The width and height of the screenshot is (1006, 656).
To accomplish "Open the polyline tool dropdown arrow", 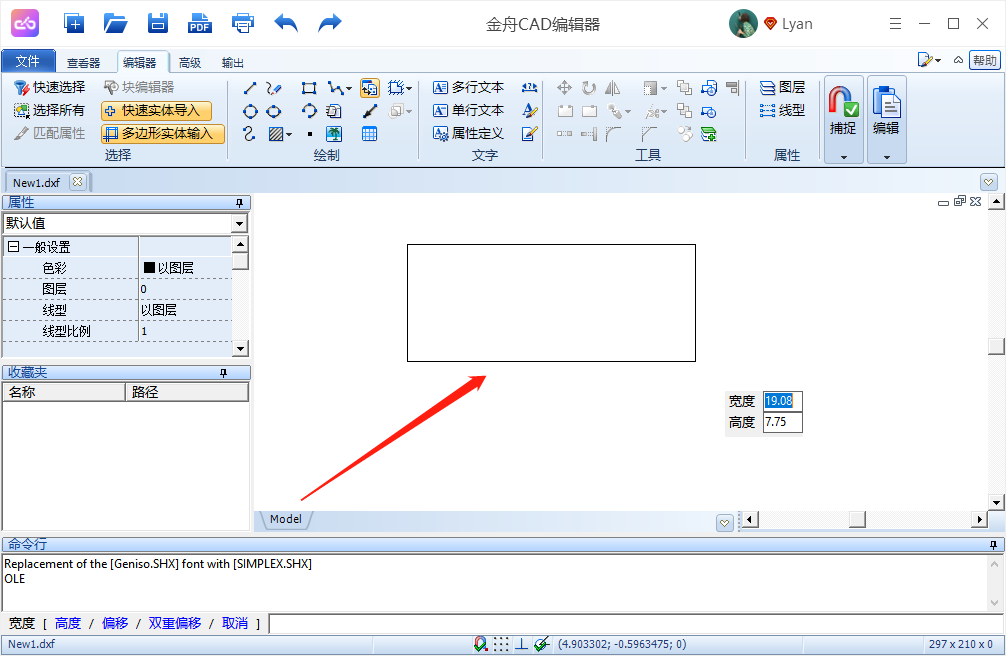I will (x=349, y=89).
